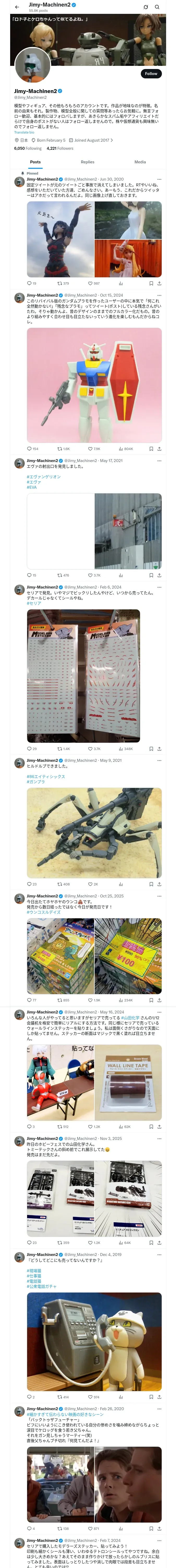Open search with the magnifier icon
The width and height of the screenshot is (176, 1568).
point(157,7)
